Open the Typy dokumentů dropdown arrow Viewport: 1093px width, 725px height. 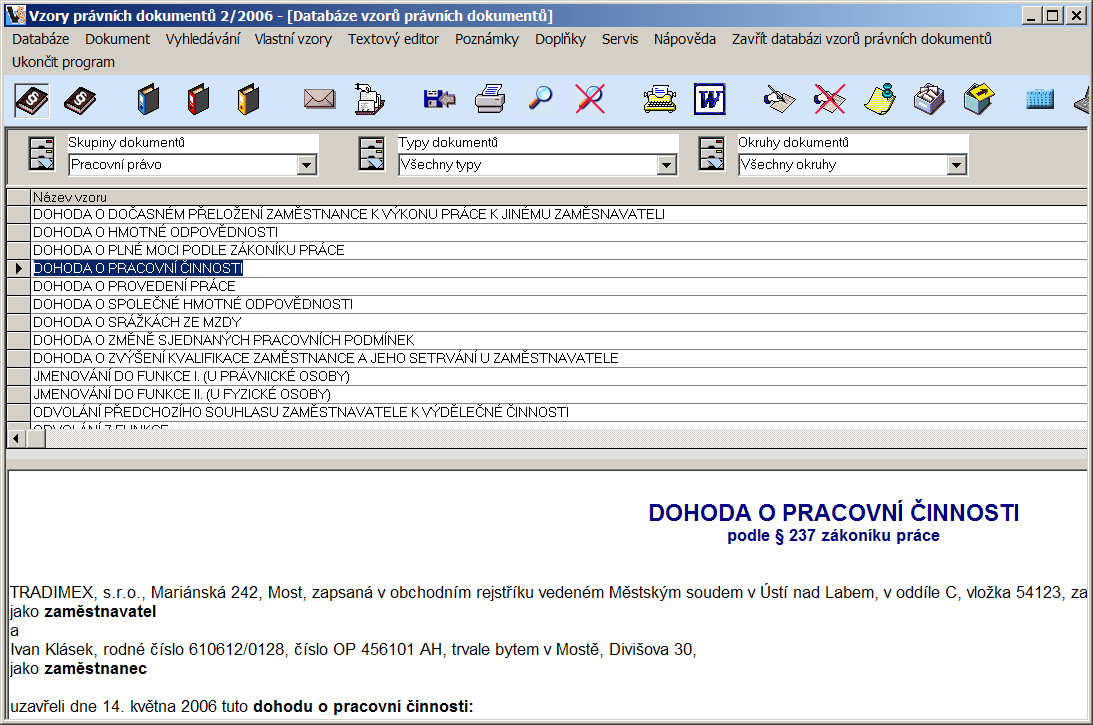[666, 165]
